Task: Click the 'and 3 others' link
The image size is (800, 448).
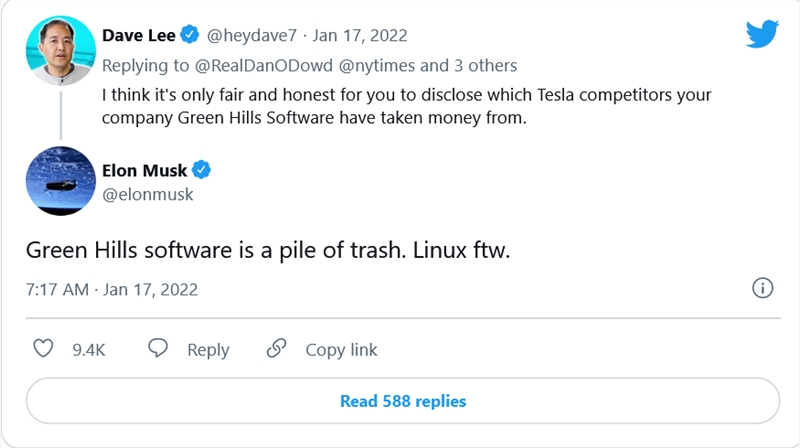Action: (468, 65)
